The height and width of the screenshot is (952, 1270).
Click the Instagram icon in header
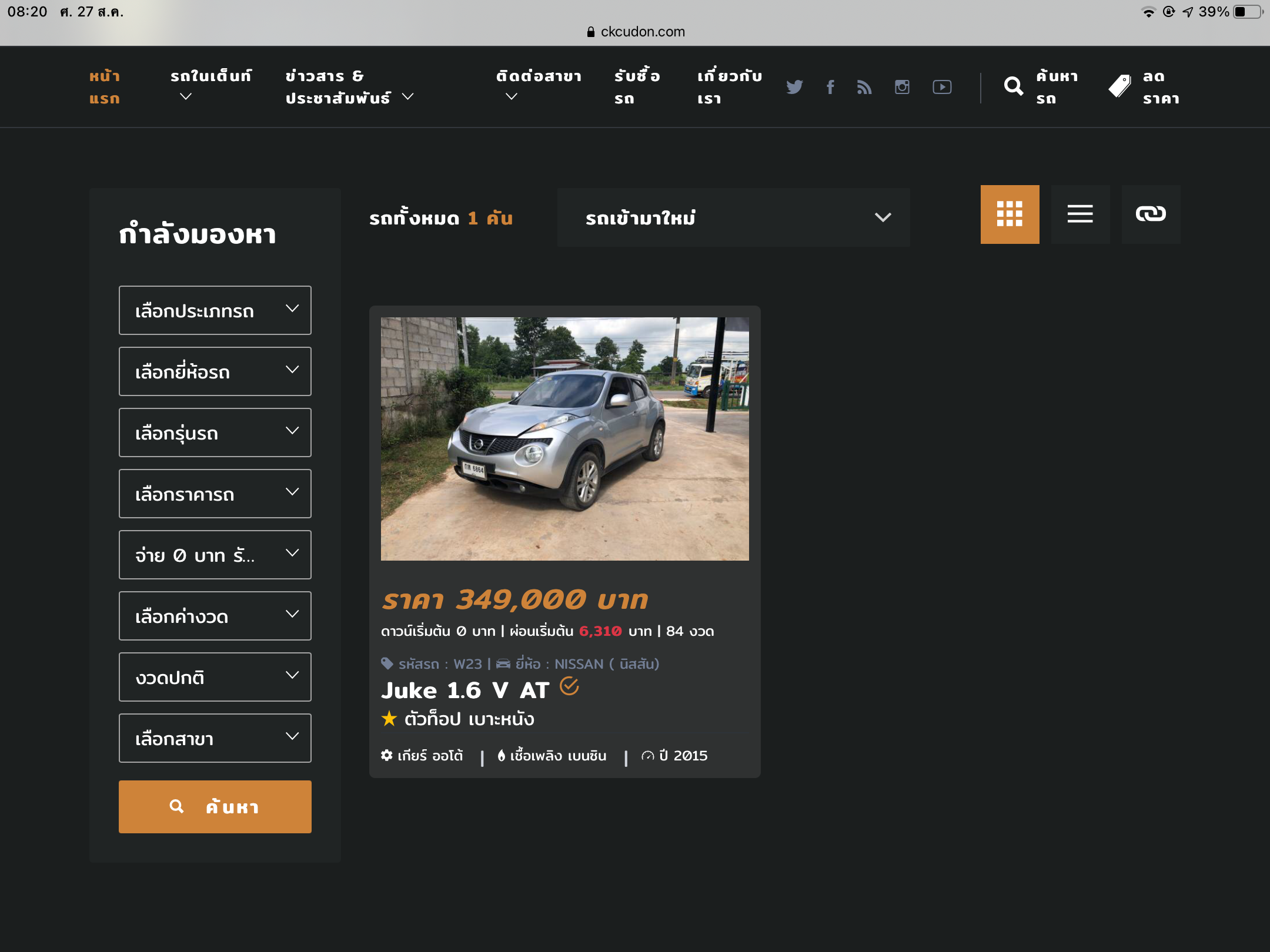(x=902, y=87)
